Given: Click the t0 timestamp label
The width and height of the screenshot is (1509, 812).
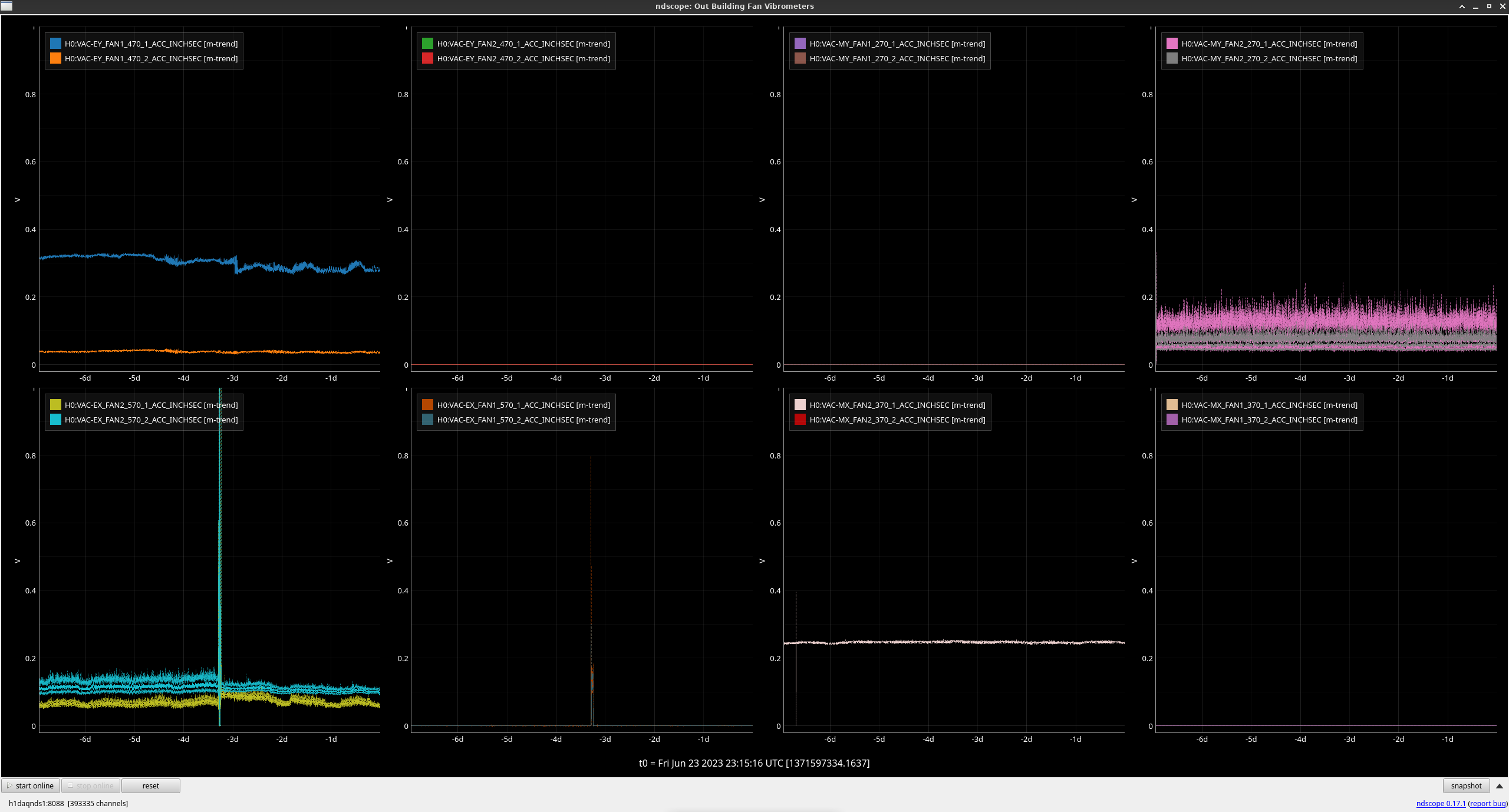Looking at the screenshot, I should click(754, 763).
